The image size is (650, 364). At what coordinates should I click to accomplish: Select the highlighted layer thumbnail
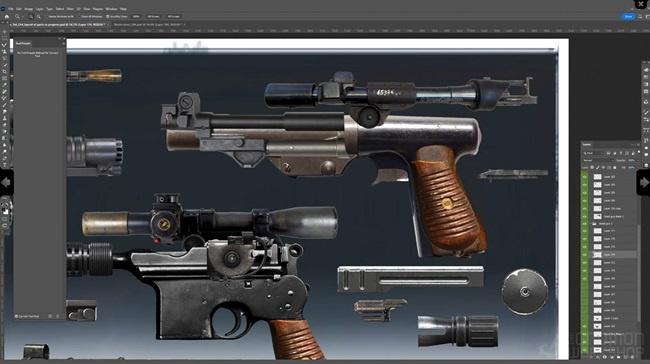(597, 255)
